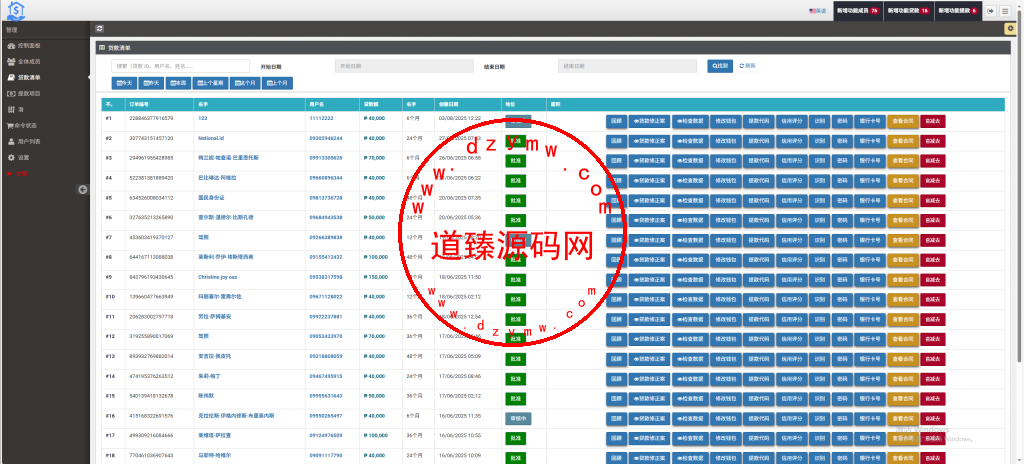Click the 订单编号 order number column header
Image resolution: width=1024 pixels, height=464 pixels.
point(139,104)
